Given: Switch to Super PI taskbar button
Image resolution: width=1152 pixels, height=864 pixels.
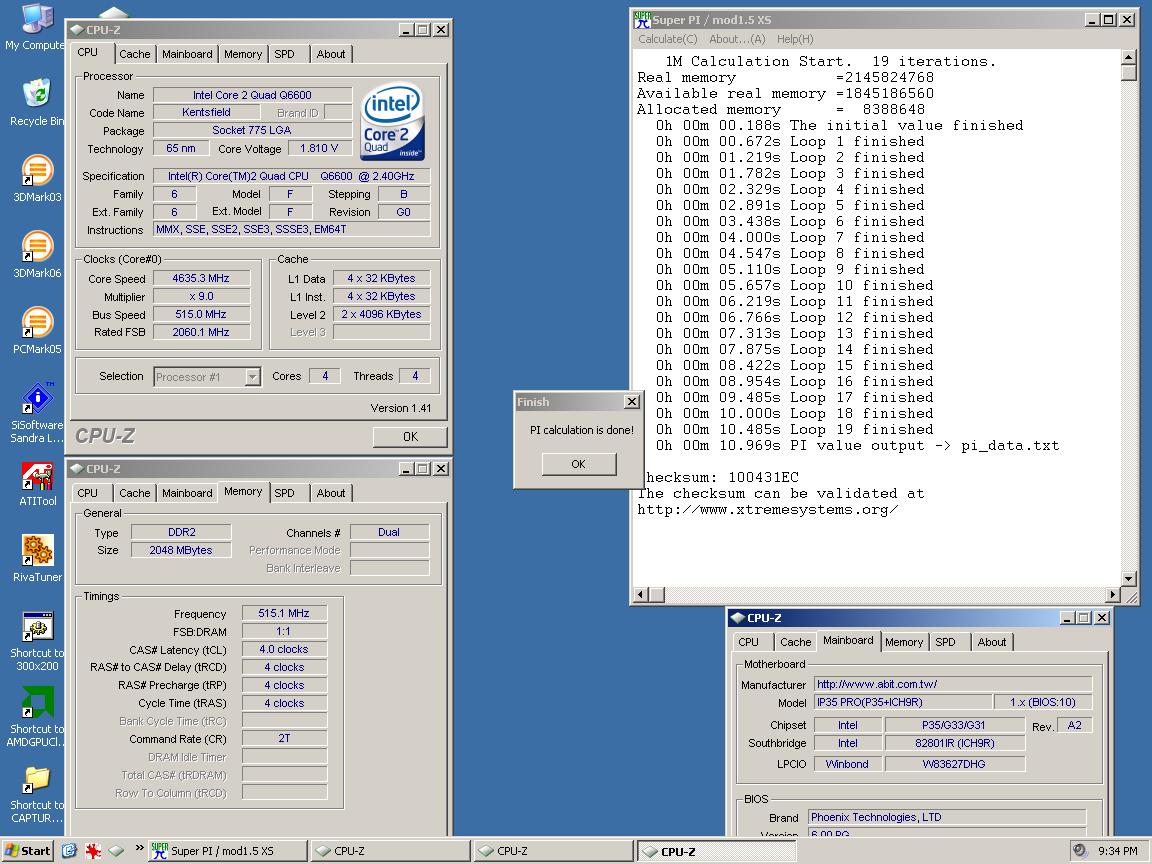Looking at the screenshot, I should click(228, 851).
